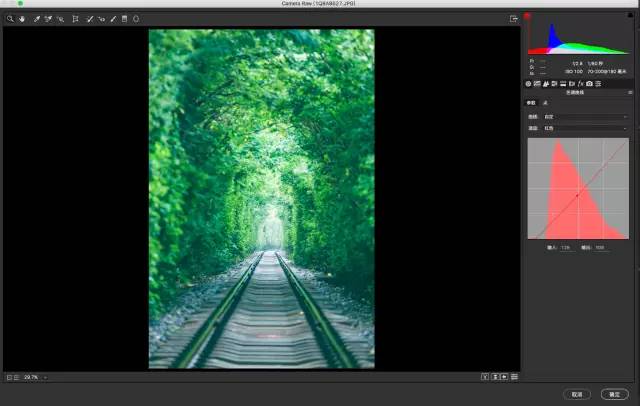Select the Hand tool
The image size is (640, 406).
(x=21, y=18)
